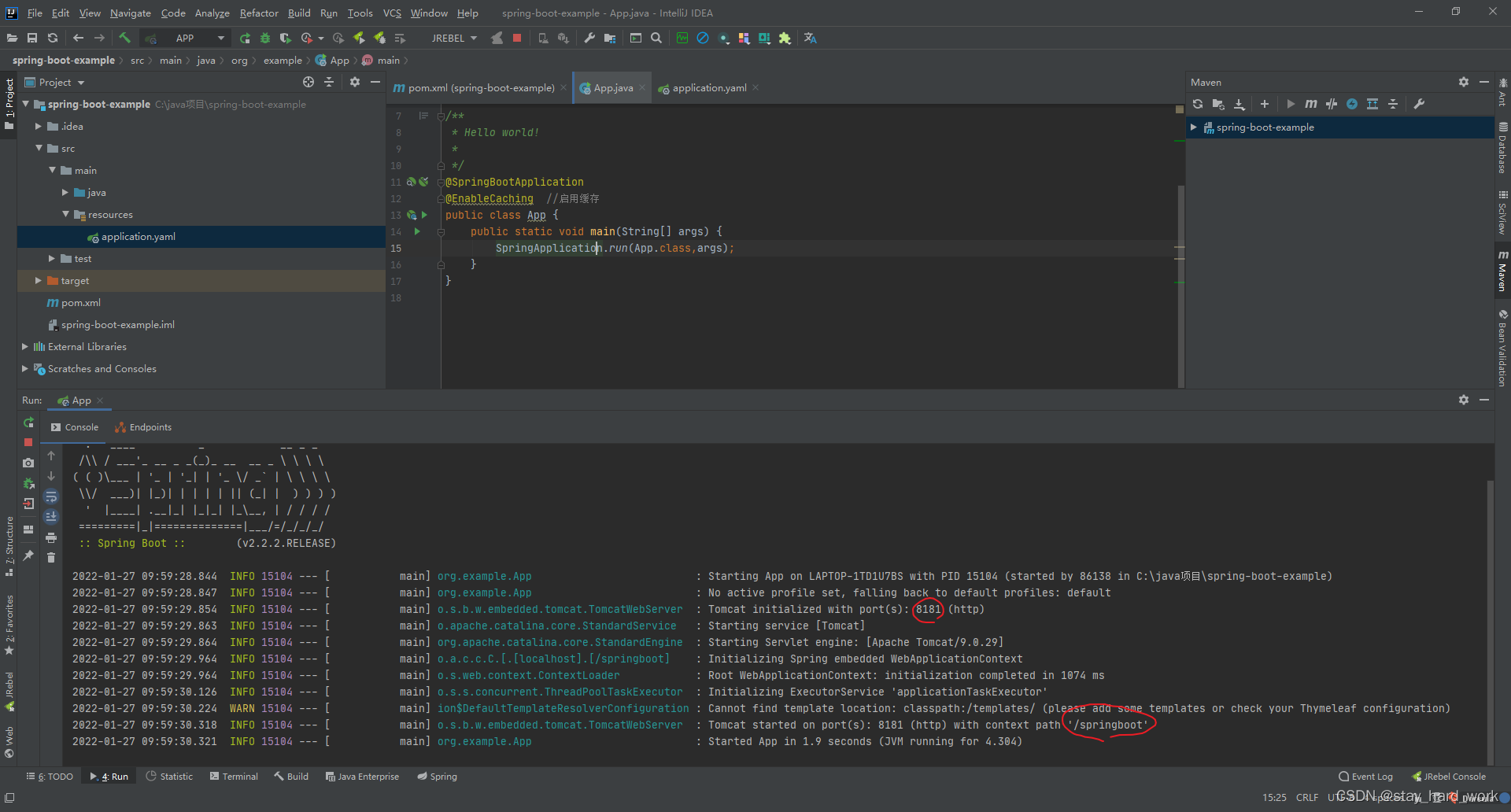This screenshot has height=812, width=1511.
Task: Click CRLF line separator in status bar
Action: coord(1307,797)
